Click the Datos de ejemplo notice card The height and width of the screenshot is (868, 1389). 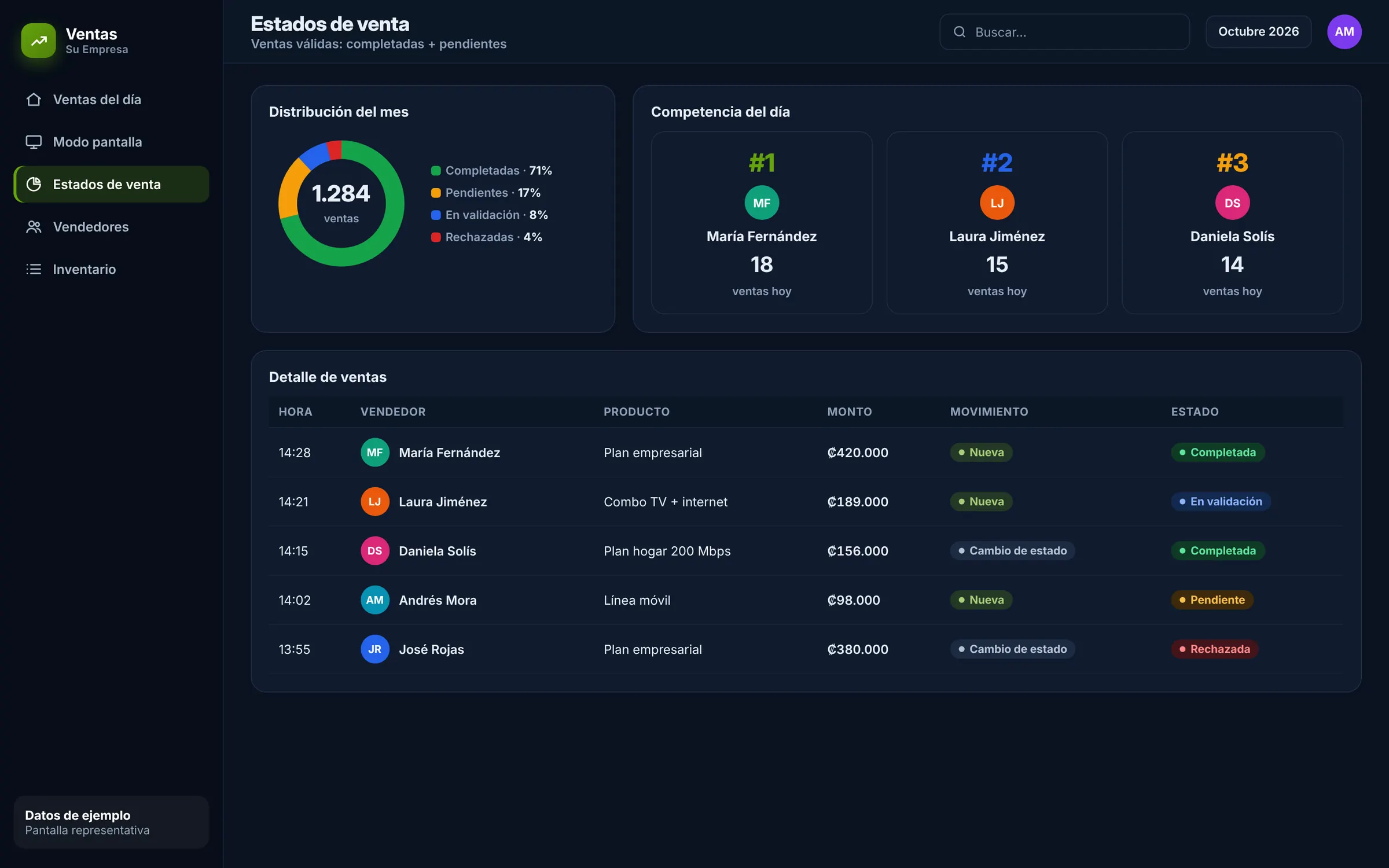click(x=111, y=822)
